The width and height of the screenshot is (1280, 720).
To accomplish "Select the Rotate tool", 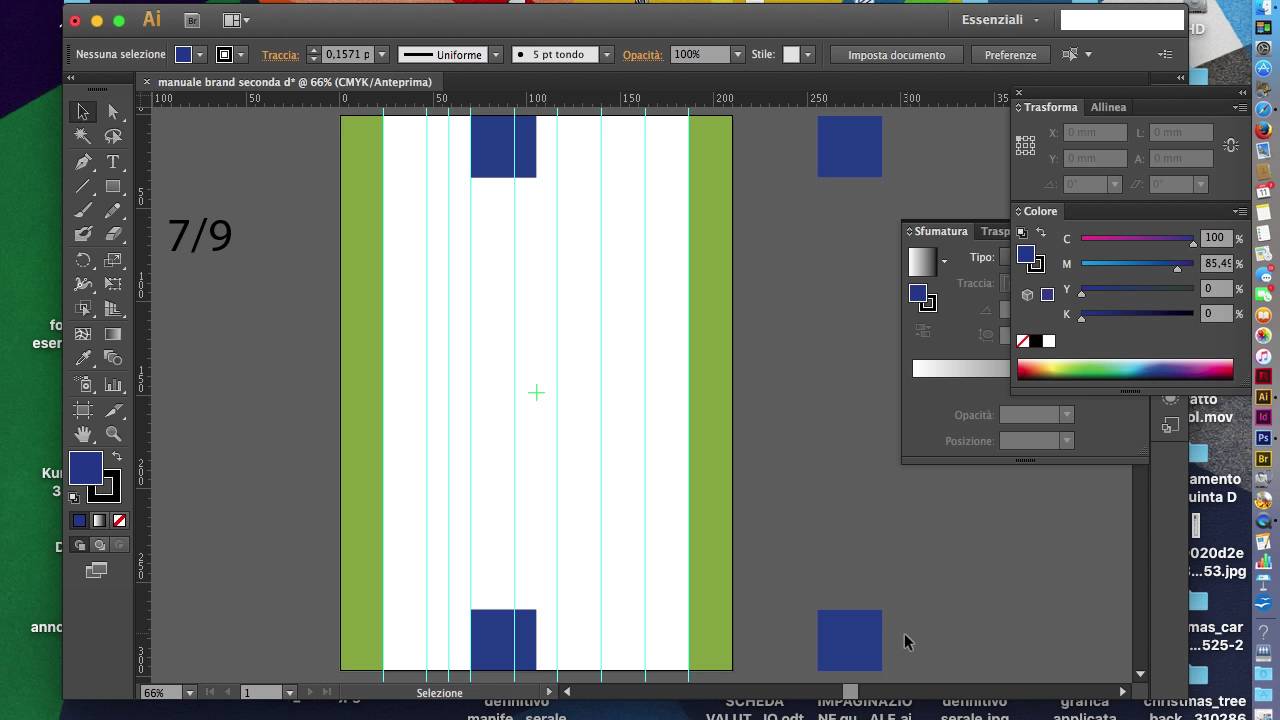I will tap(83, 260).
